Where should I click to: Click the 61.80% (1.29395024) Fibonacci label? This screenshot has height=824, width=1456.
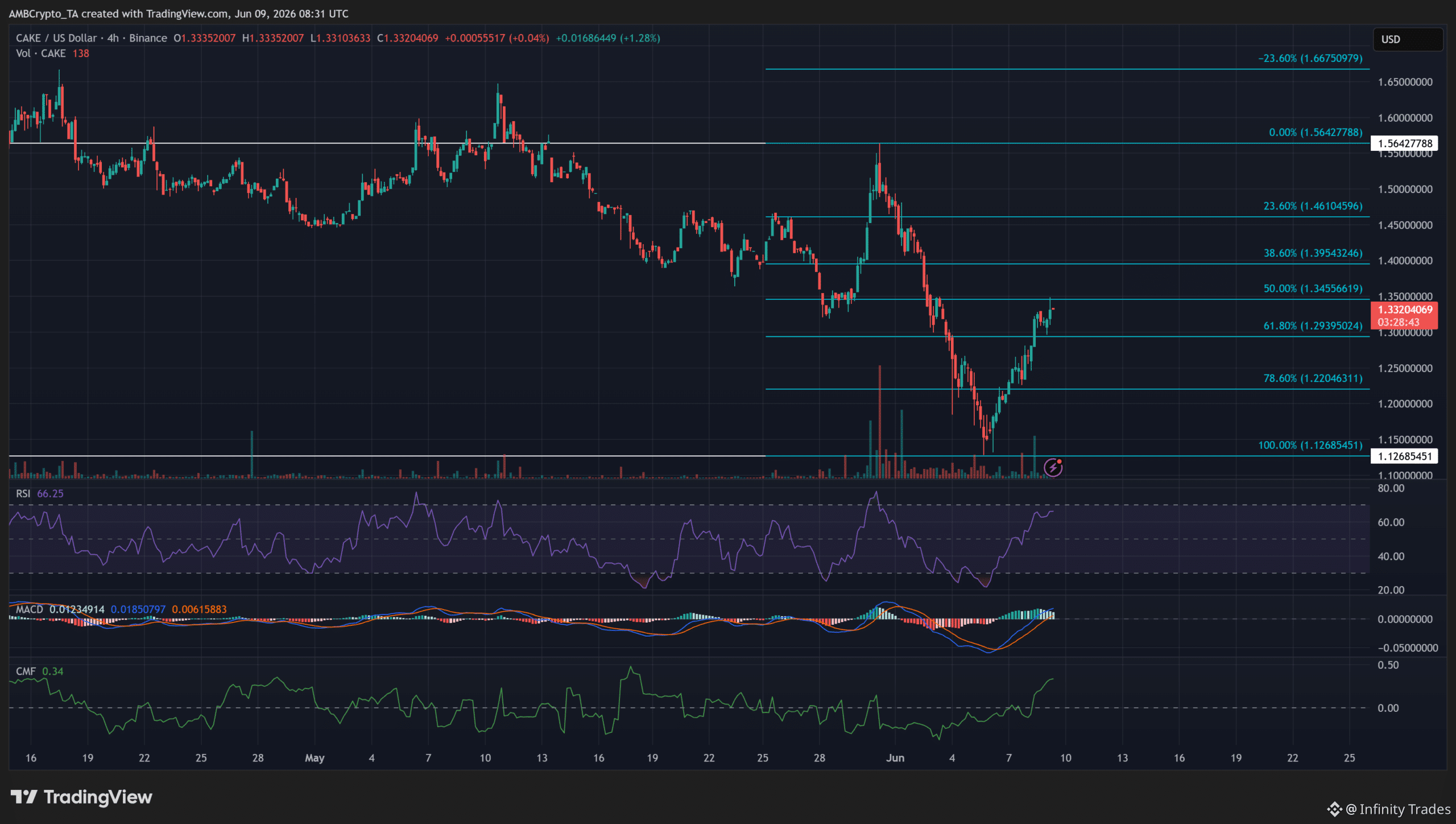point(1313,326)
